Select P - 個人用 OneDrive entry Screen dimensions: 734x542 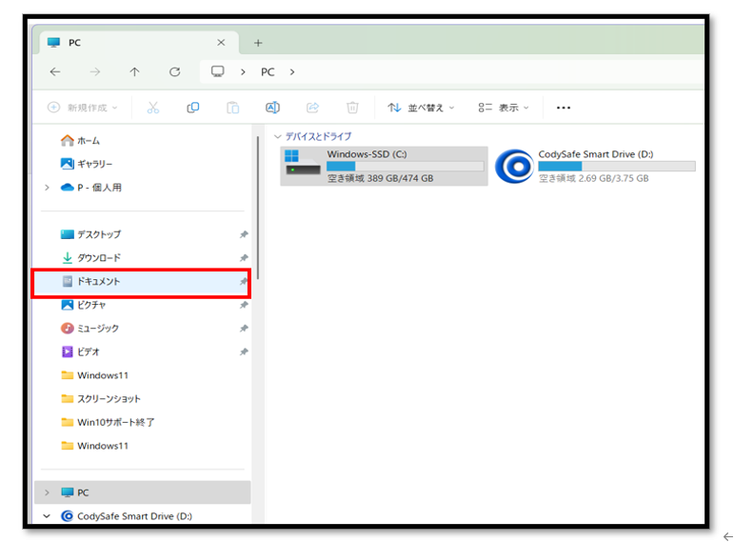[91, 187]
